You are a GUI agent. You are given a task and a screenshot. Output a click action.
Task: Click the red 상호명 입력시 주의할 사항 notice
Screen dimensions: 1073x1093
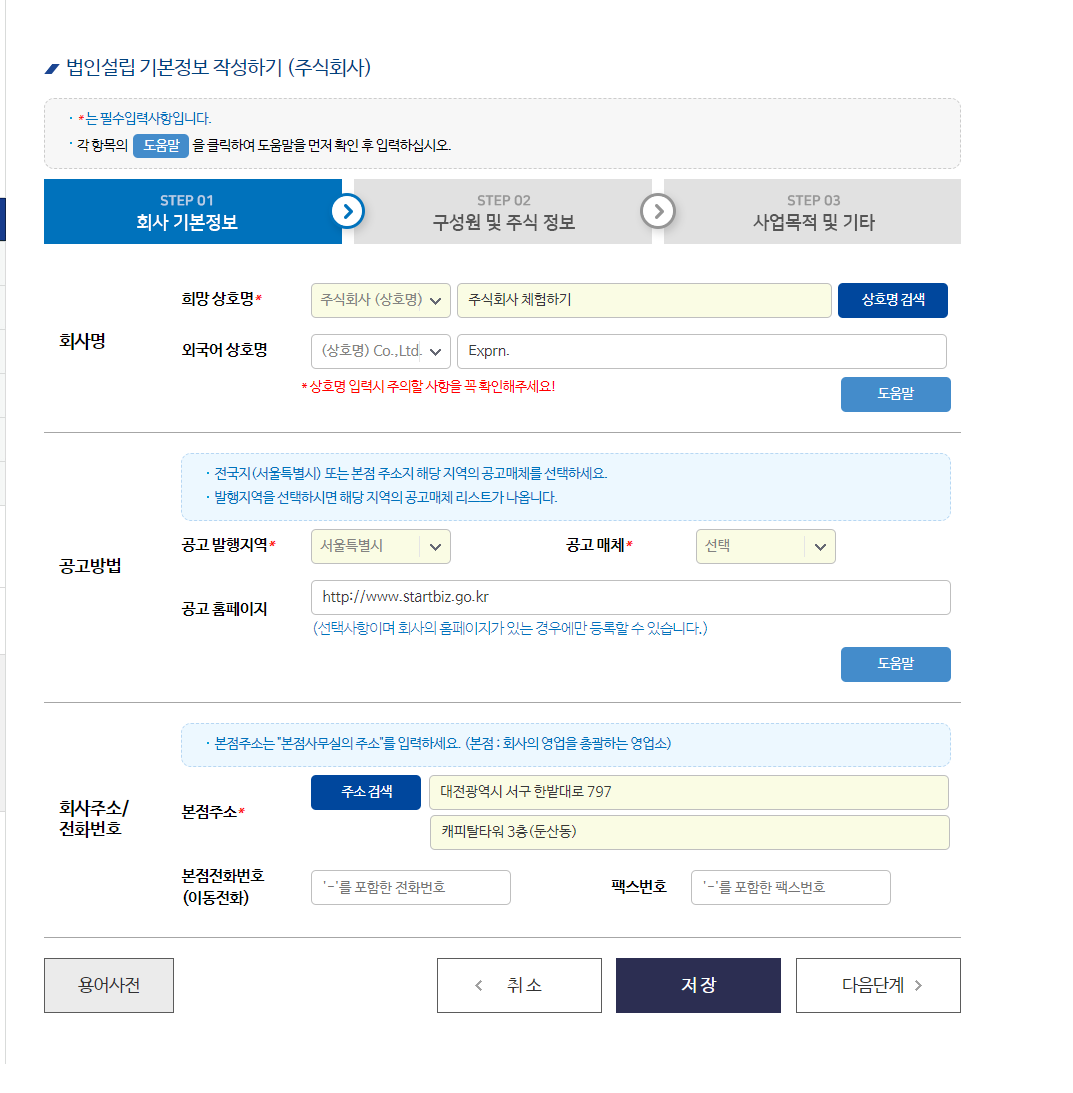(x=428, y=386)
